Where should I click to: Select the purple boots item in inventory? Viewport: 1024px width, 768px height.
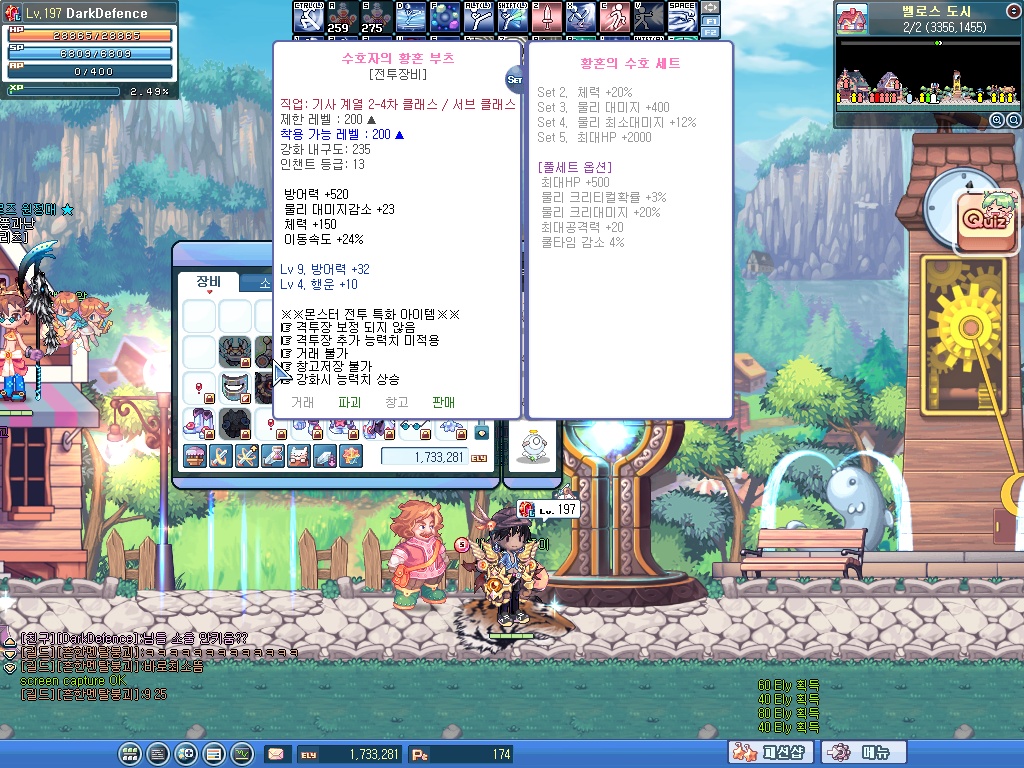(199, 423)
